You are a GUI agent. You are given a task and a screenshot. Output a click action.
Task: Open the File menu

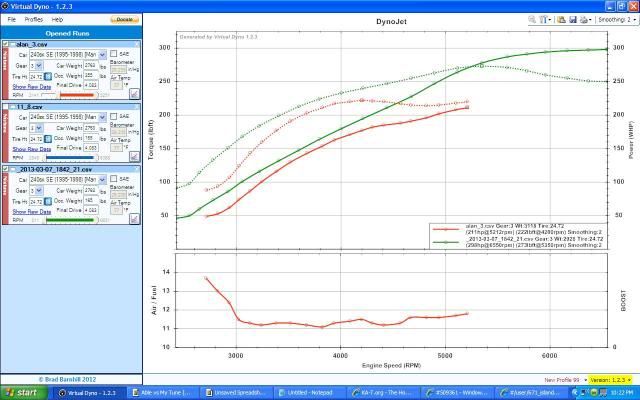tap(11, 19)
